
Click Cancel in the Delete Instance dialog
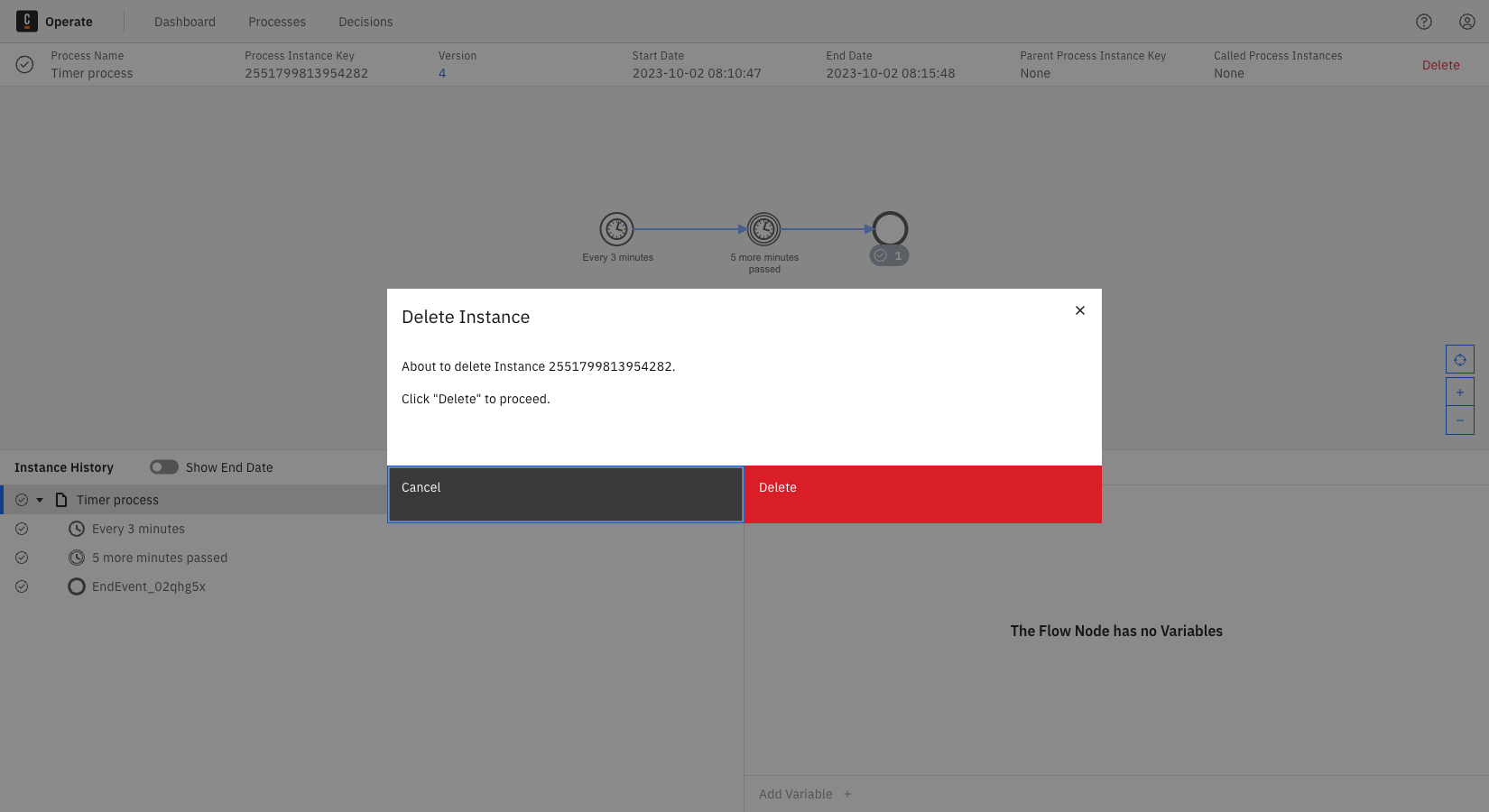pos(566,494)
